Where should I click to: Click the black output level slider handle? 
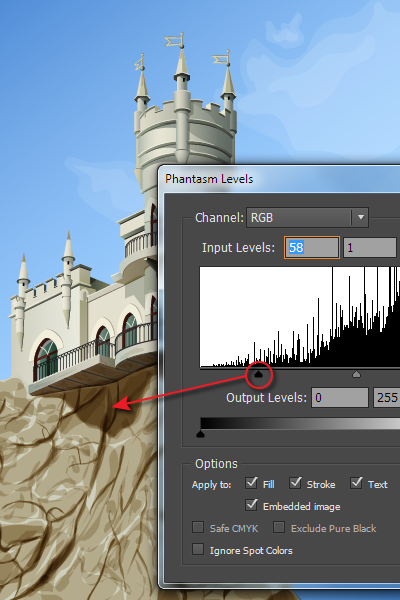[200, 434]
